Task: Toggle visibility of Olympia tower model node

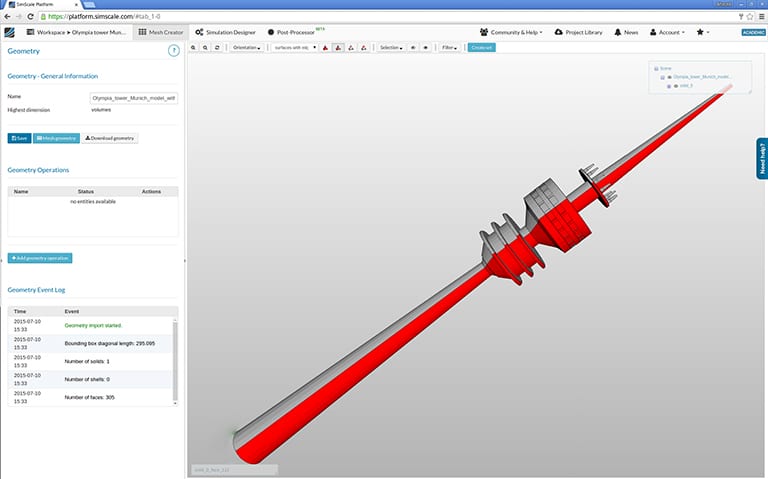Action: [x=668, y=76]
